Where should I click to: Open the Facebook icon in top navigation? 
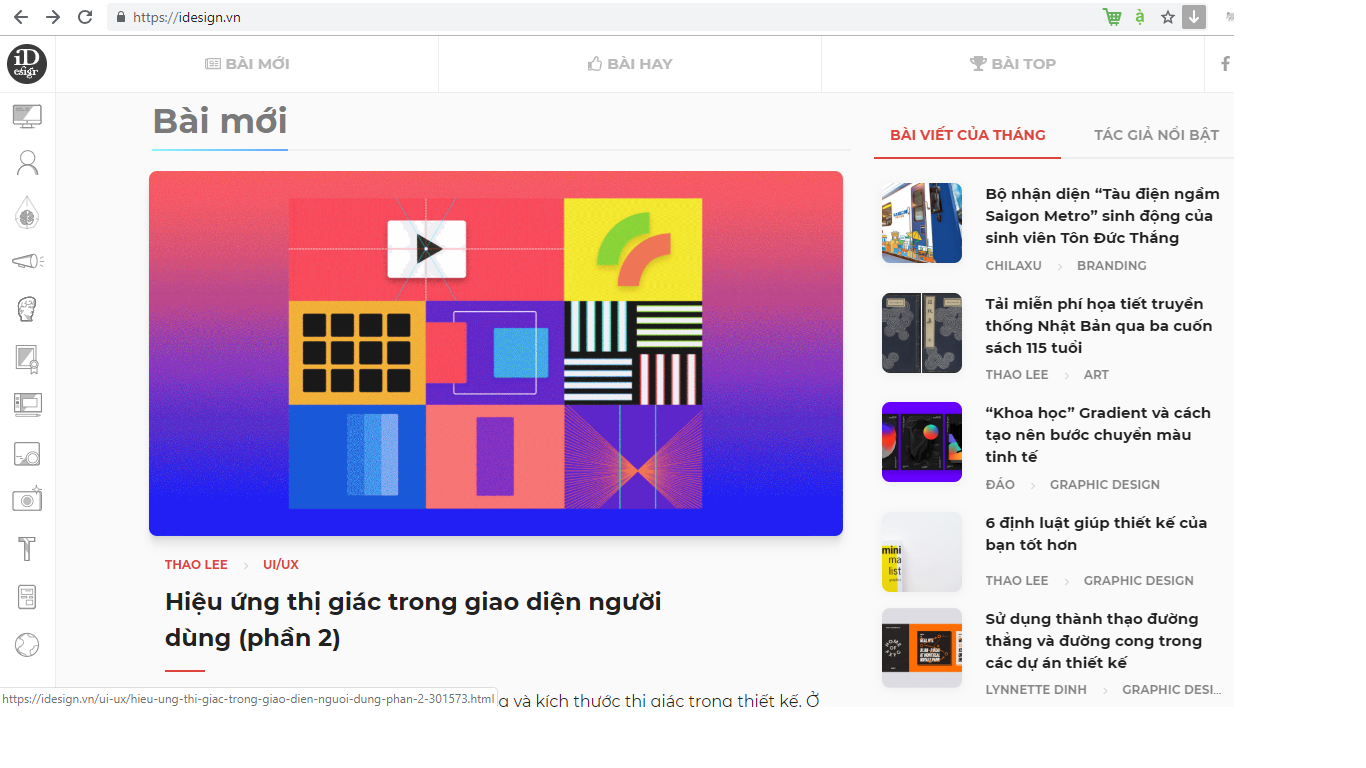point(1225,64)
